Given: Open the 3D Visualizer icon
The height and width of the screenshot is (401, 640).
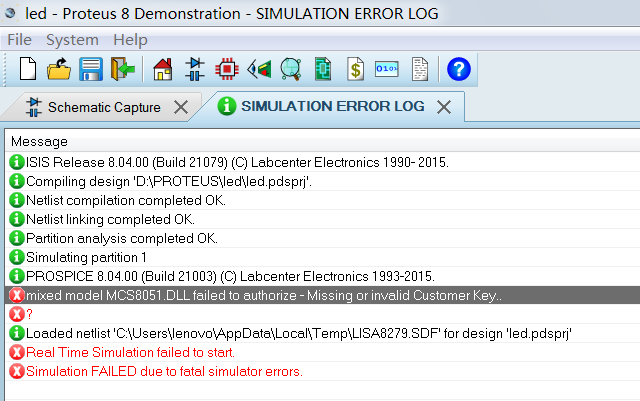Looking at the screenshot, I should point(259,69).
